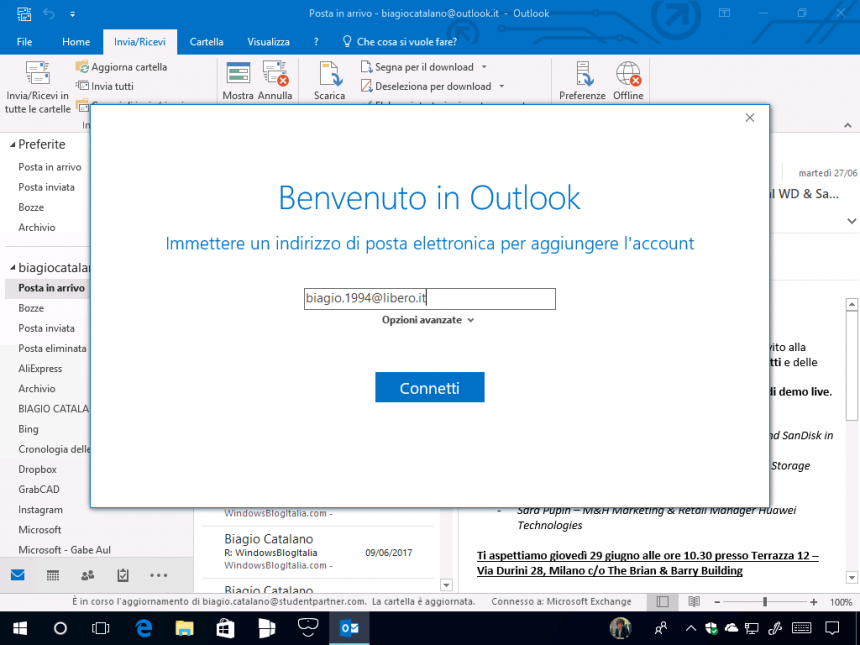
Task: Click the zoom in plus button
Action: [x=814, y=602]
